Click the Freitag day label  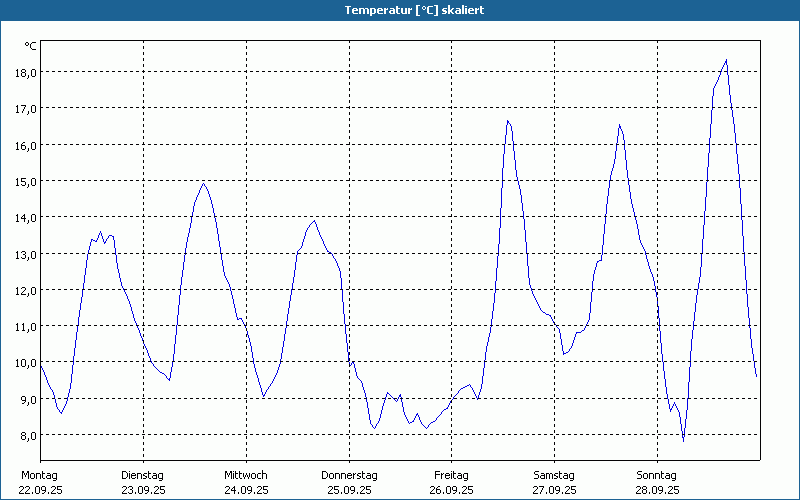[x=452, y=475]
